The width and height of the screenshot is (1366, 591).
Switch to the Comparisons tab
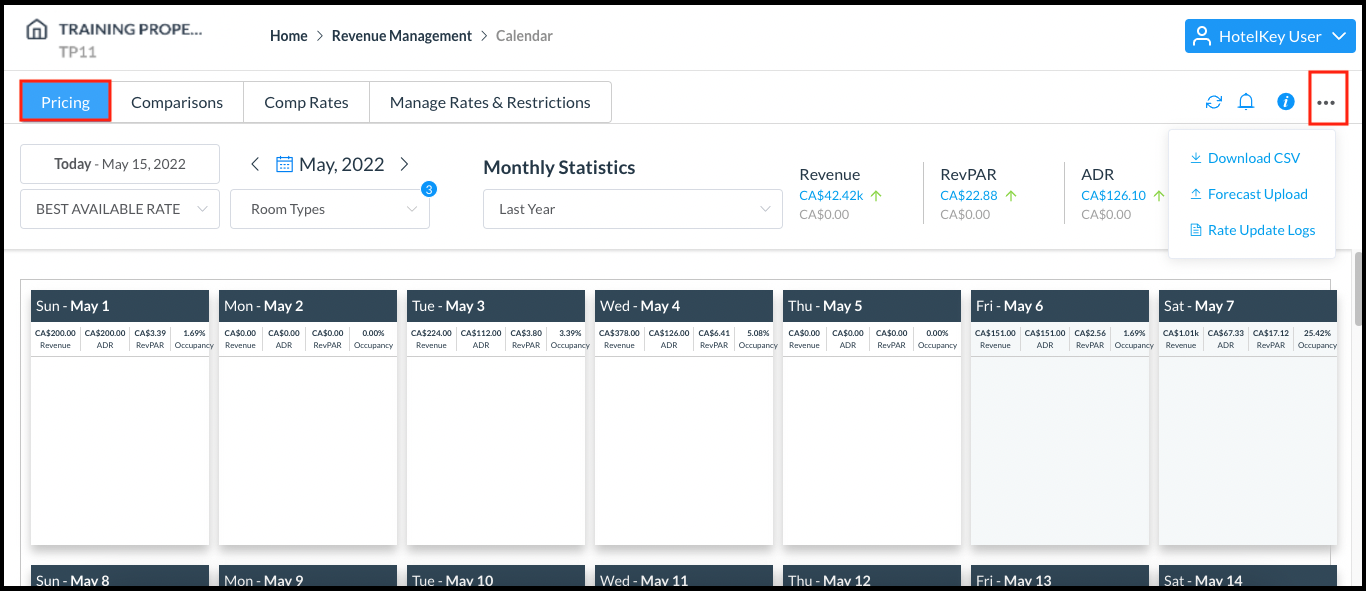coord(177,101)
